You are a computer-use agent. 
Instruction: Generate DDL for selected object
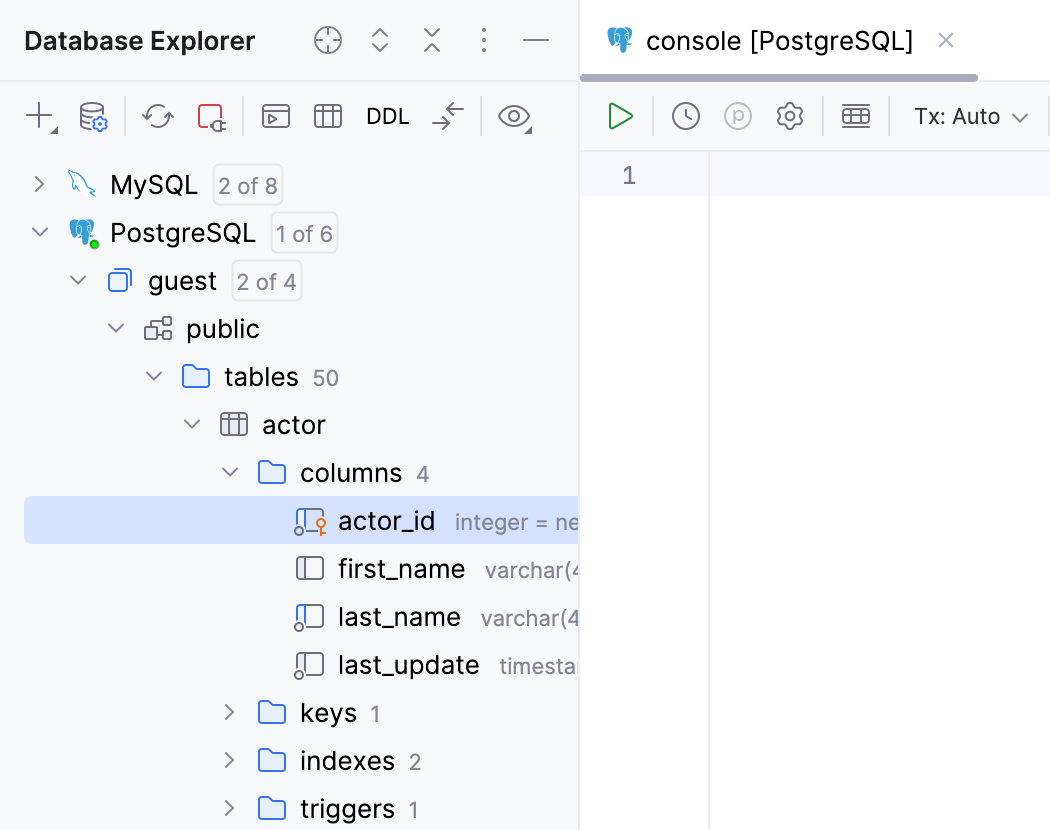point(387,116)
